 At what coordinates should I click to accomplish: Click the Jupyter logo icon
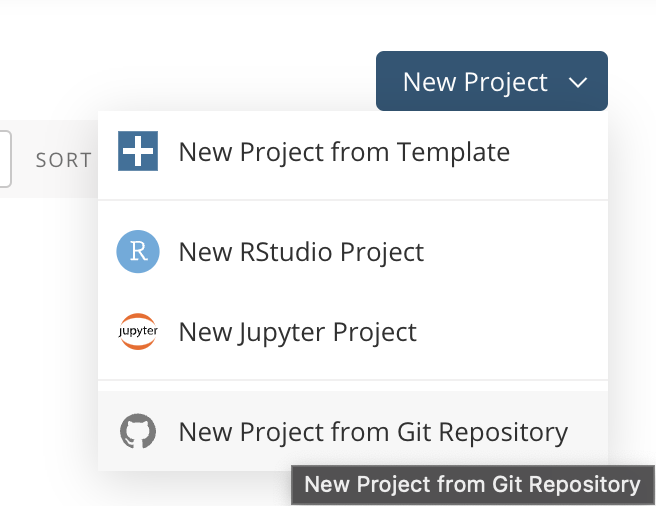coord(137,332)
